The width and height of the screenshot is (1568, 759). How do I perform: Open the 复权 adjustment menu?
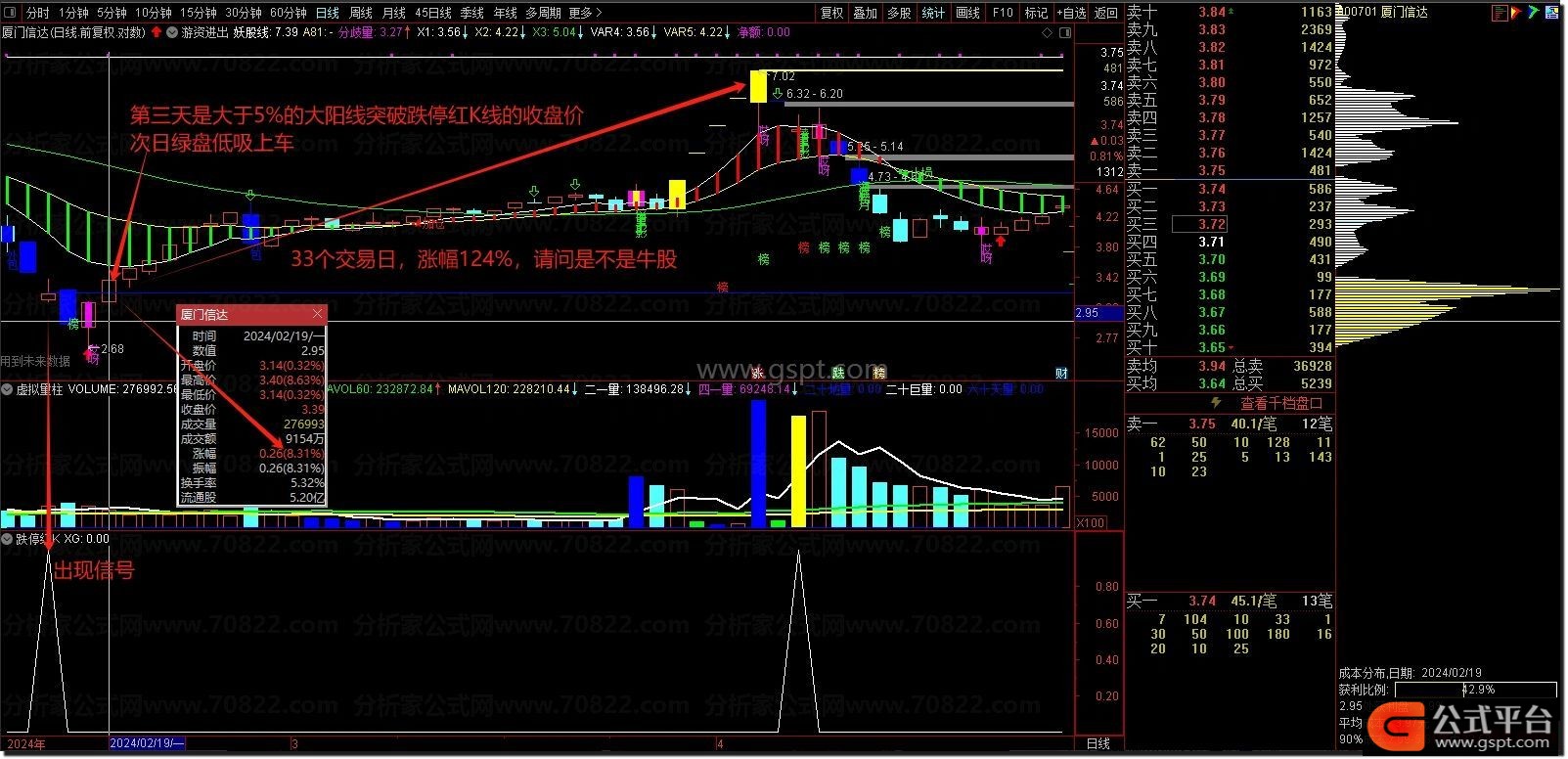pyautogui.click(x=831, y=13)
